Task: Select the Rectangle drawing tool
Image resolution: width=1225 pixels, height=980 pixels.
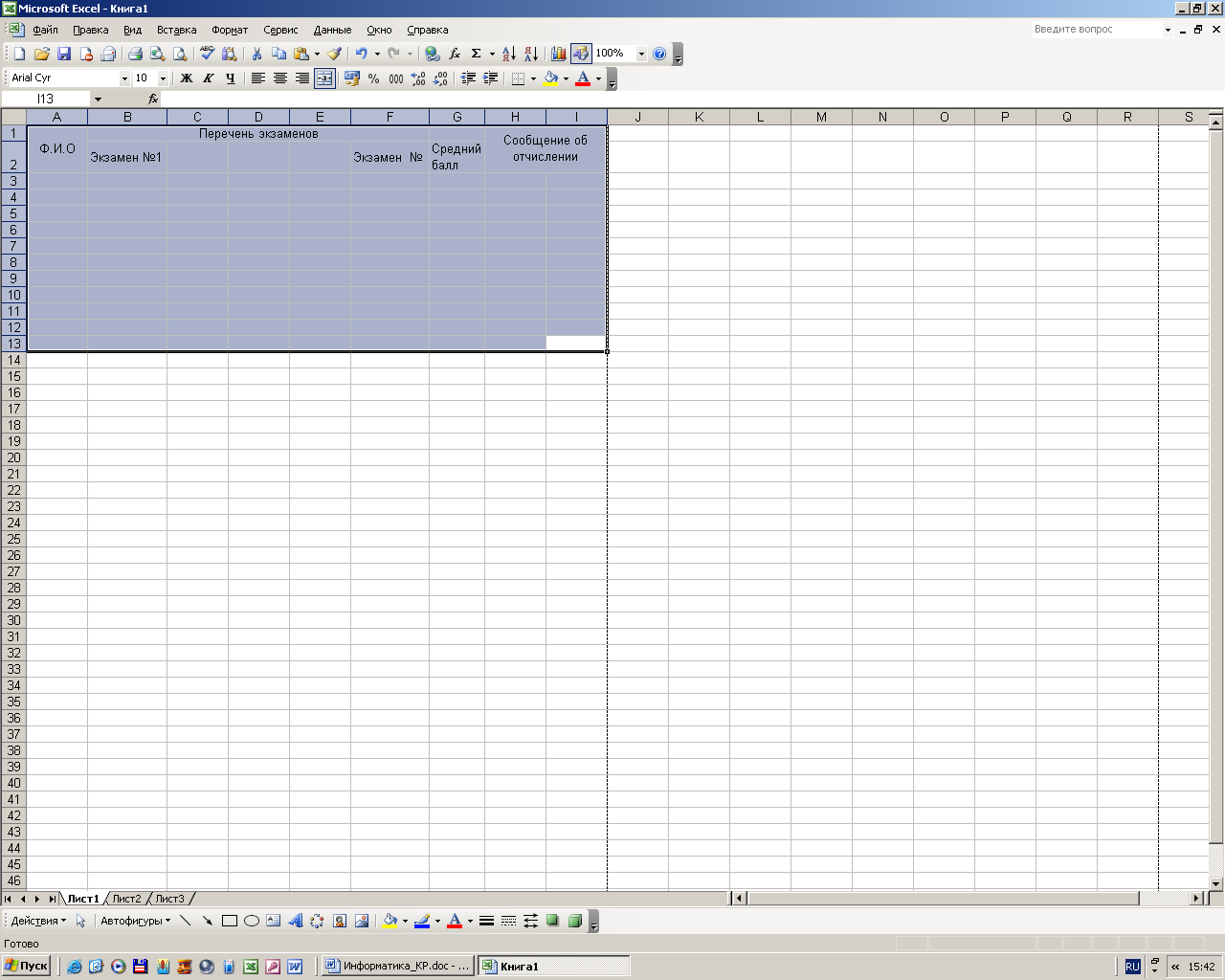Action: [x=230, y=921]
